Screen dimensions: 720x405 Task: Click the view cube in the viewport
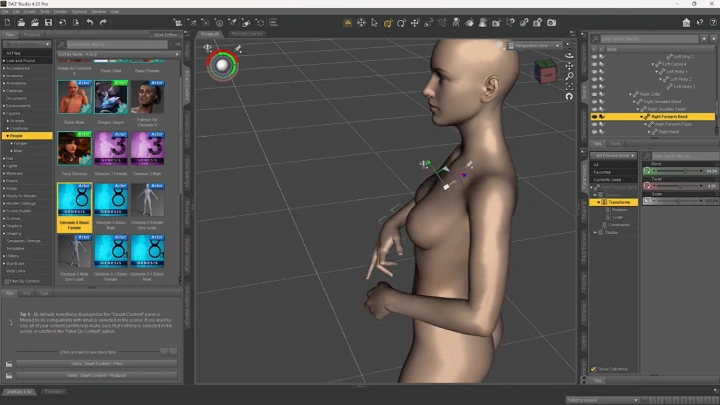[x=546, y=72]
